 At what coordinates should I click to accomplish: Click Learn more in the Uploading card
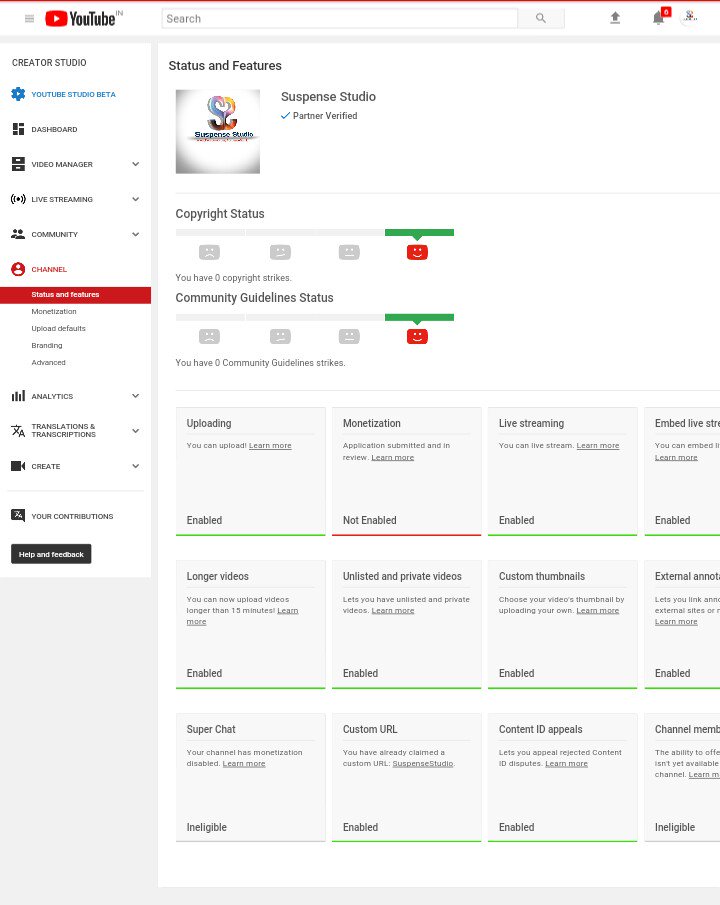click(x=270, y=446)
